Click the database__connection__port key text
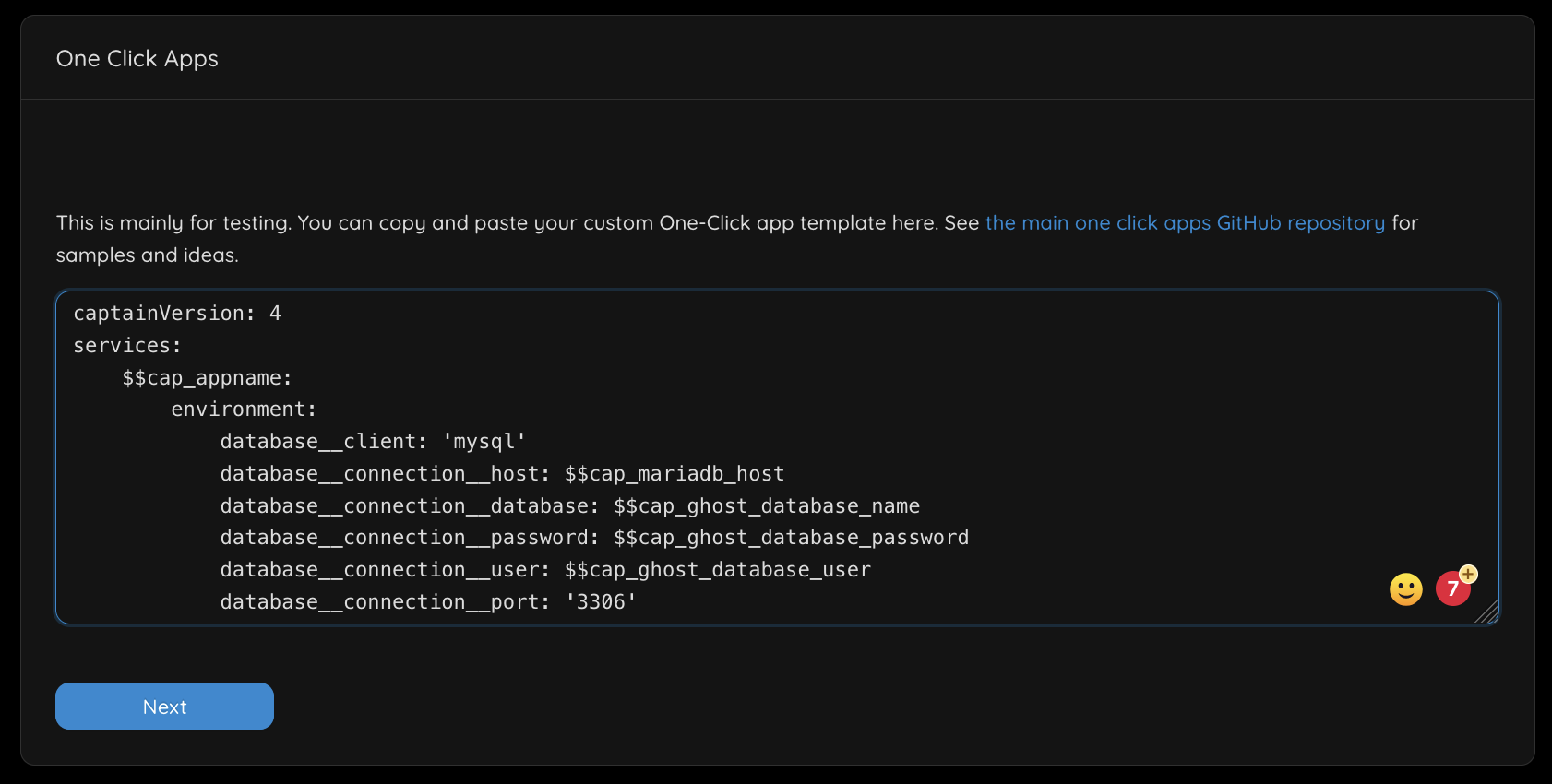This screenshot has width=1552, height=784. click(x=380, y=602)
